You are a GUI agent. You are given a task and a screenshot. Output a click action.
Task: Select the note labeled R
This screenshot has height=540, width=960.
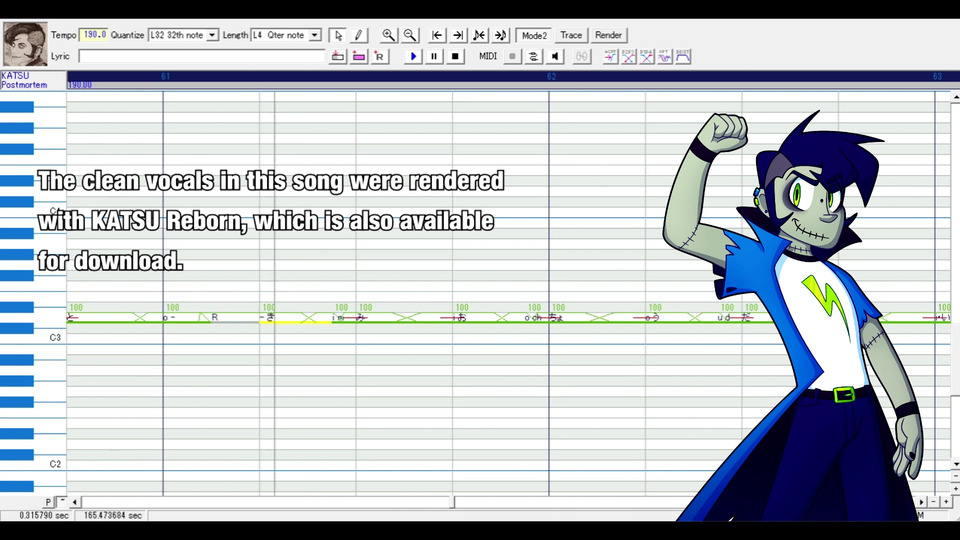point(233,317)
